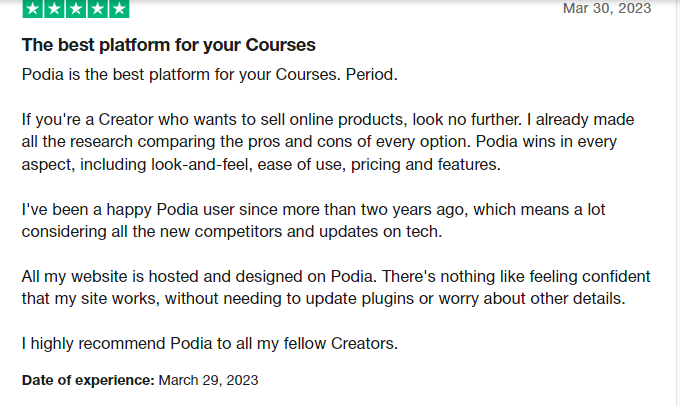Open review title 'The best platform for your Courses'
680x406 pixels.
pos(169,45)
